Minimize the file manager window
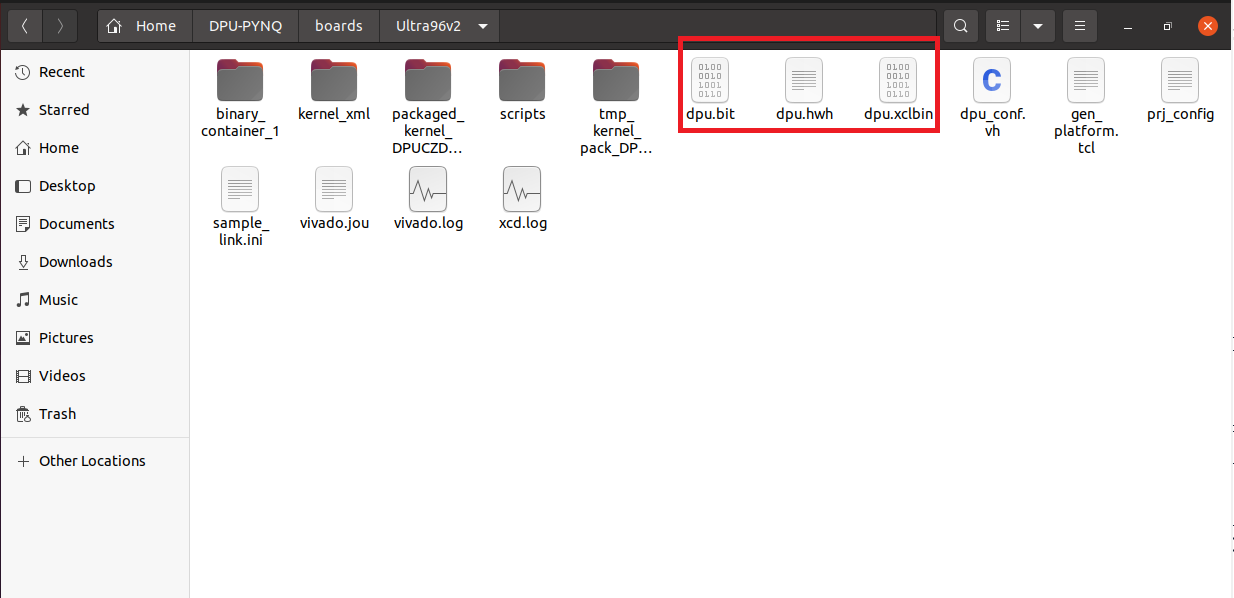Image resolution: width=1234 pixels, height=598 pixels. (x=1129, y=26)
